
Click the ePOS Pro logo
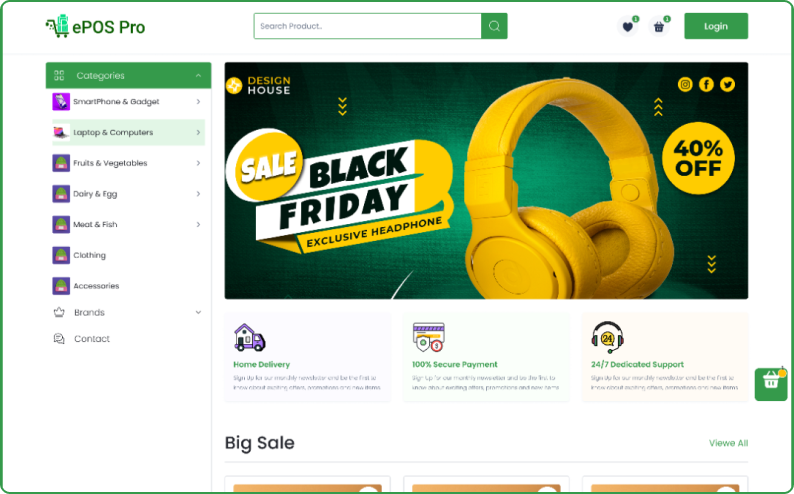pos(95,26)
